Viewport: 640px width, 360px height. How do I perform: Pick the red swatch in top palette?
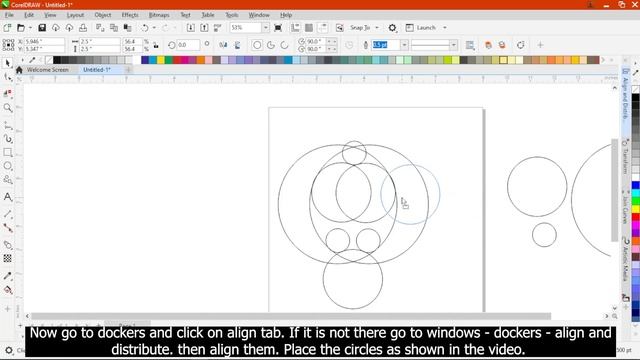[177, 60]
